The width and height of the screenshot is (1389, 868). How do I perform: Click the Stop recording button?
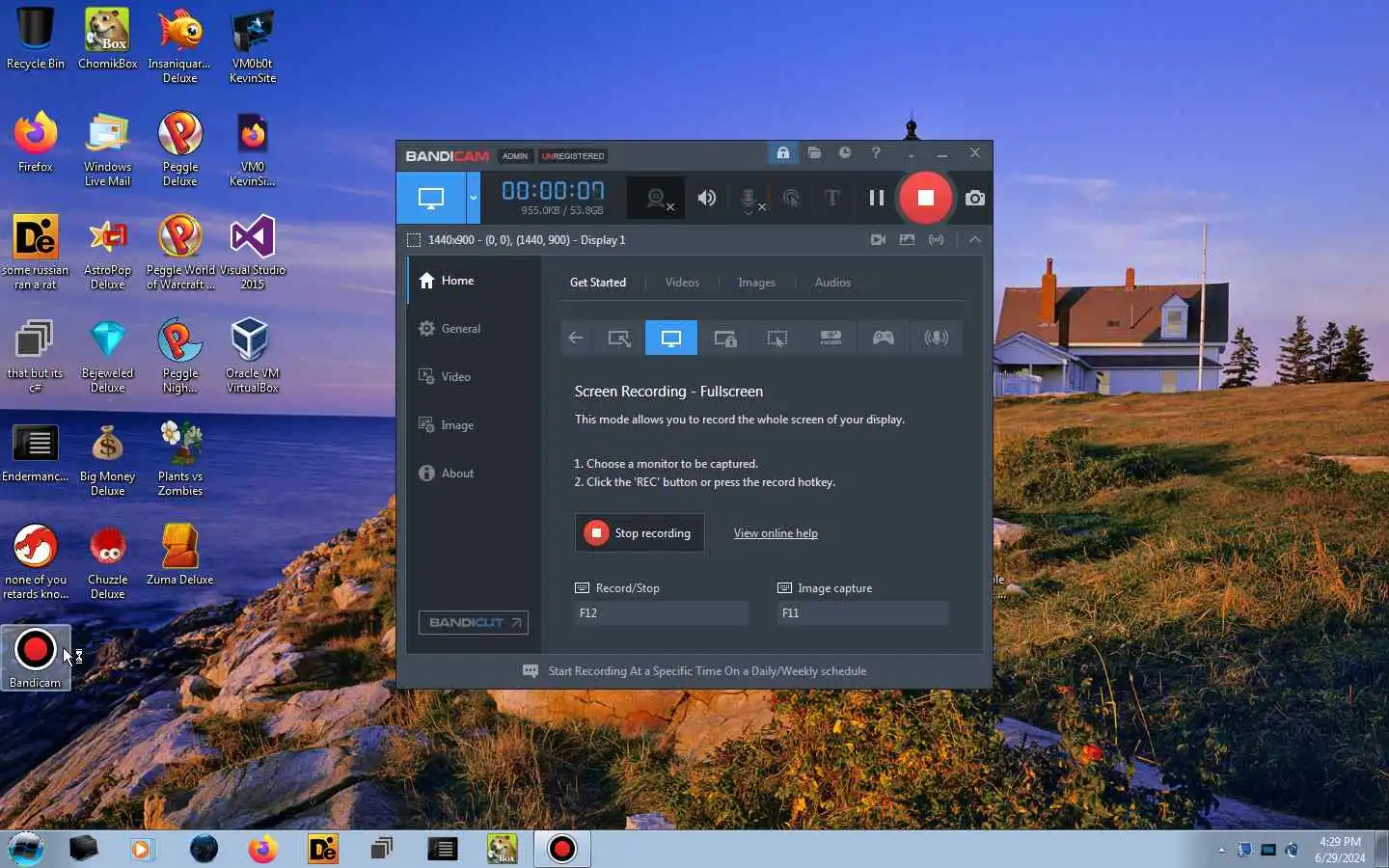pos(640,532)
